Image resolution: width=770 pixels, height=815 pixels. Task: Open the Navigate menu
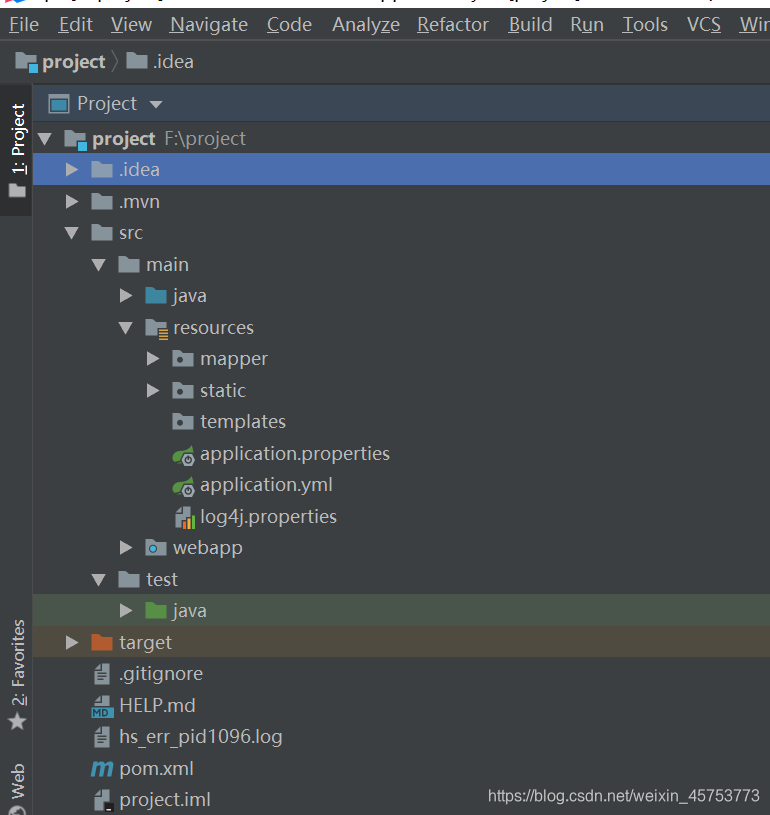[208, 24]
